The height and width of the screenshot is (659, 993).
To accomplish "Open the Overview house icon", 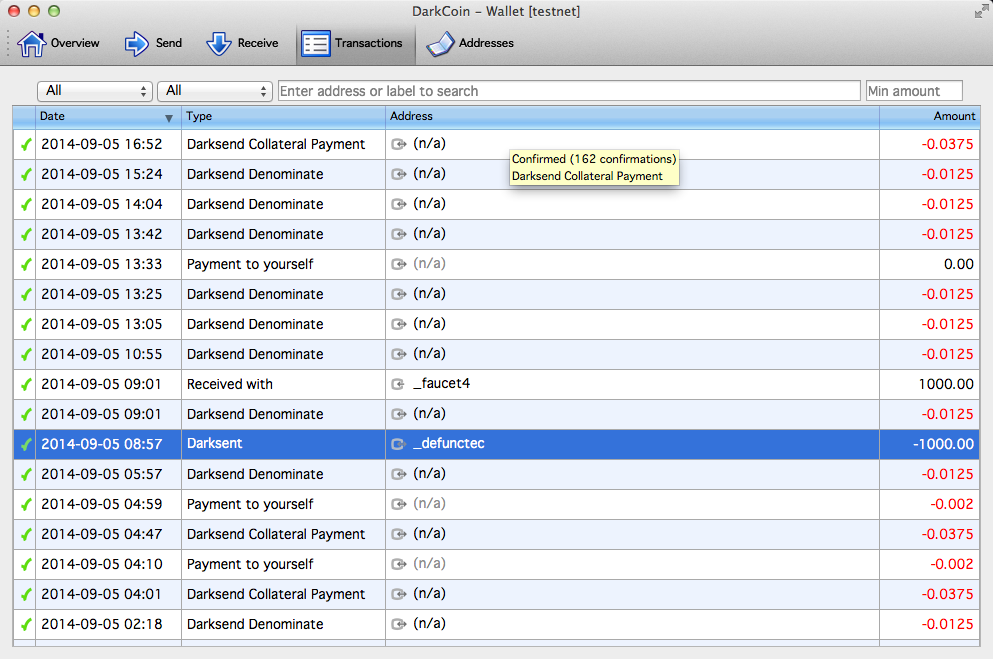I will 31,44.
